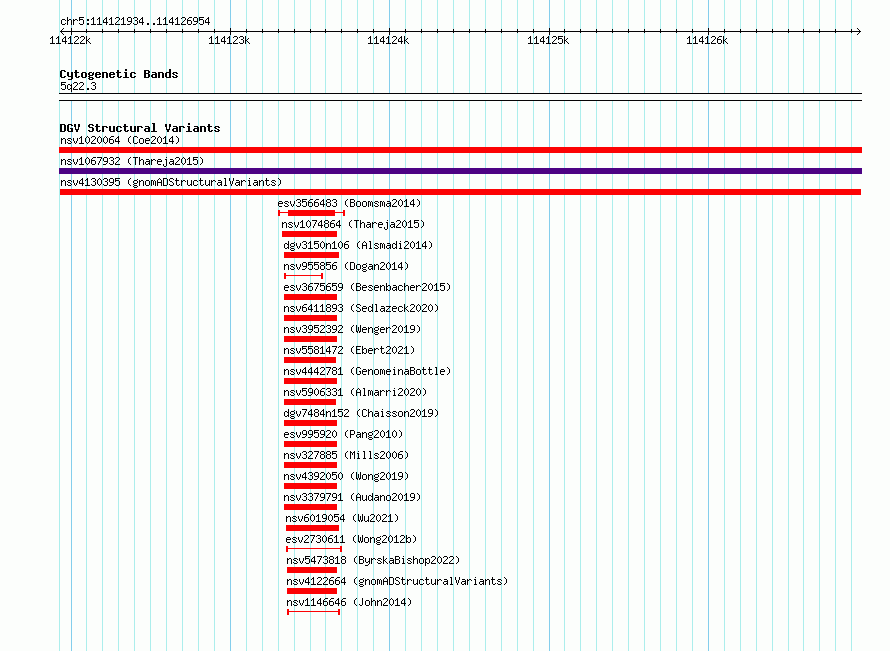This screenshot has height=651, width=890.
Task: Select the esv3566483 variant glyph
Action: 312,213
